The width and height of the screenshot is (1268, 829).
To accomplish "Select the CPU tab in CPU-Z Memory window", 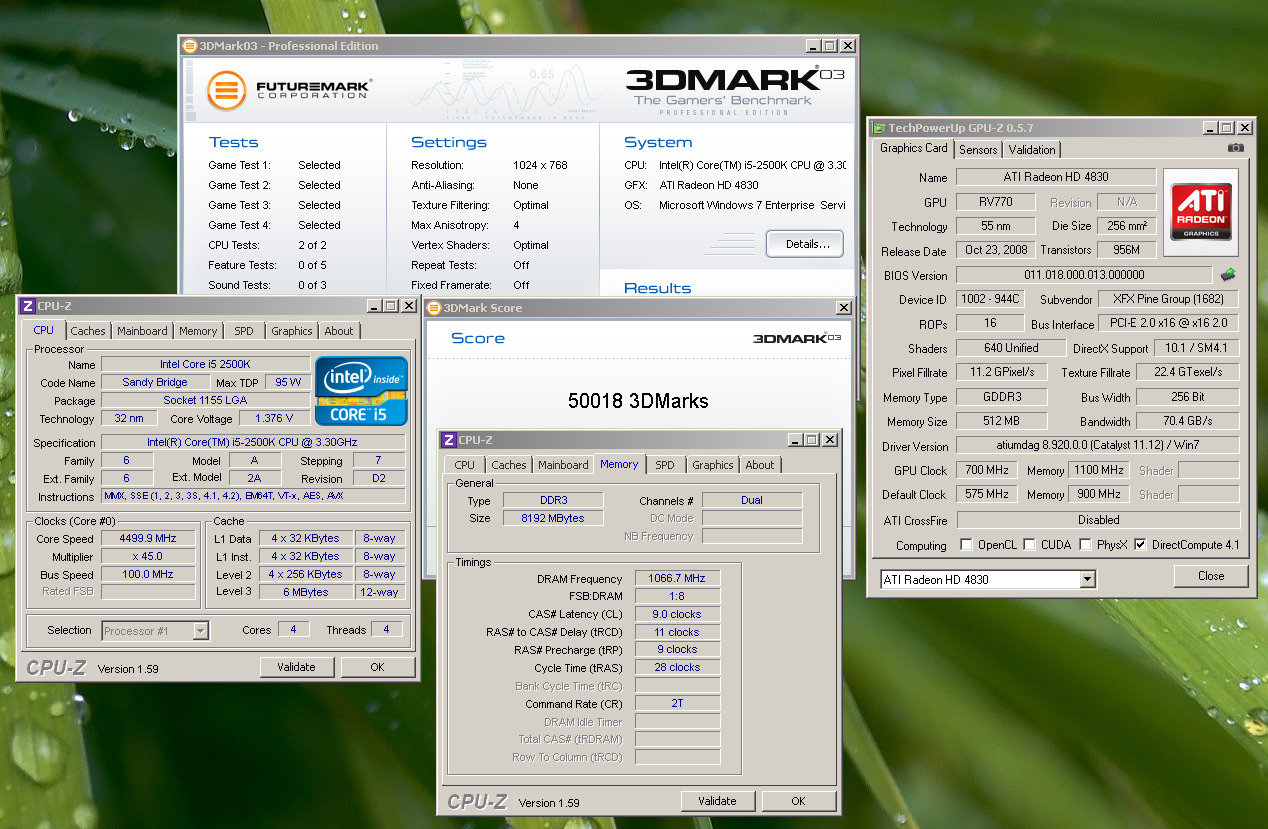I will coord(465,465).
